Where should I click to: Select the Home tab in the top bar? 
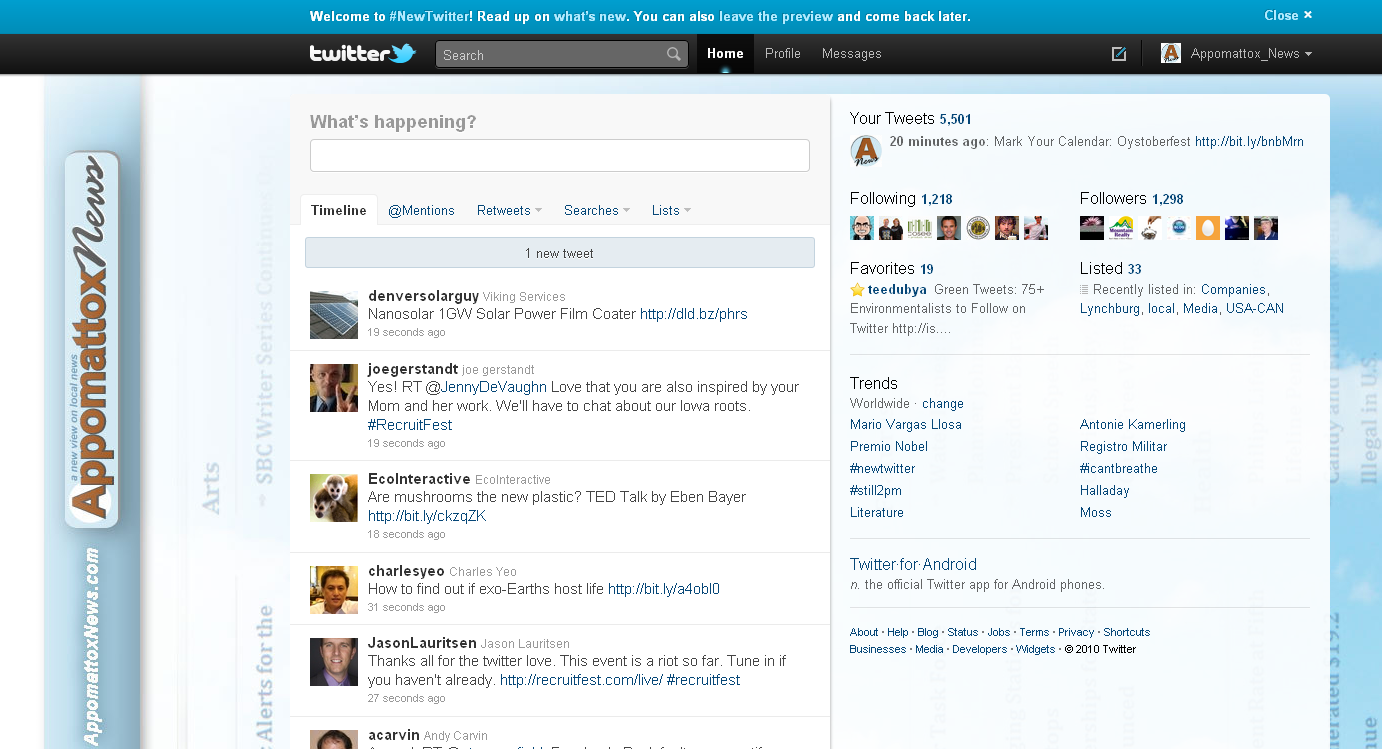(725, 54)
